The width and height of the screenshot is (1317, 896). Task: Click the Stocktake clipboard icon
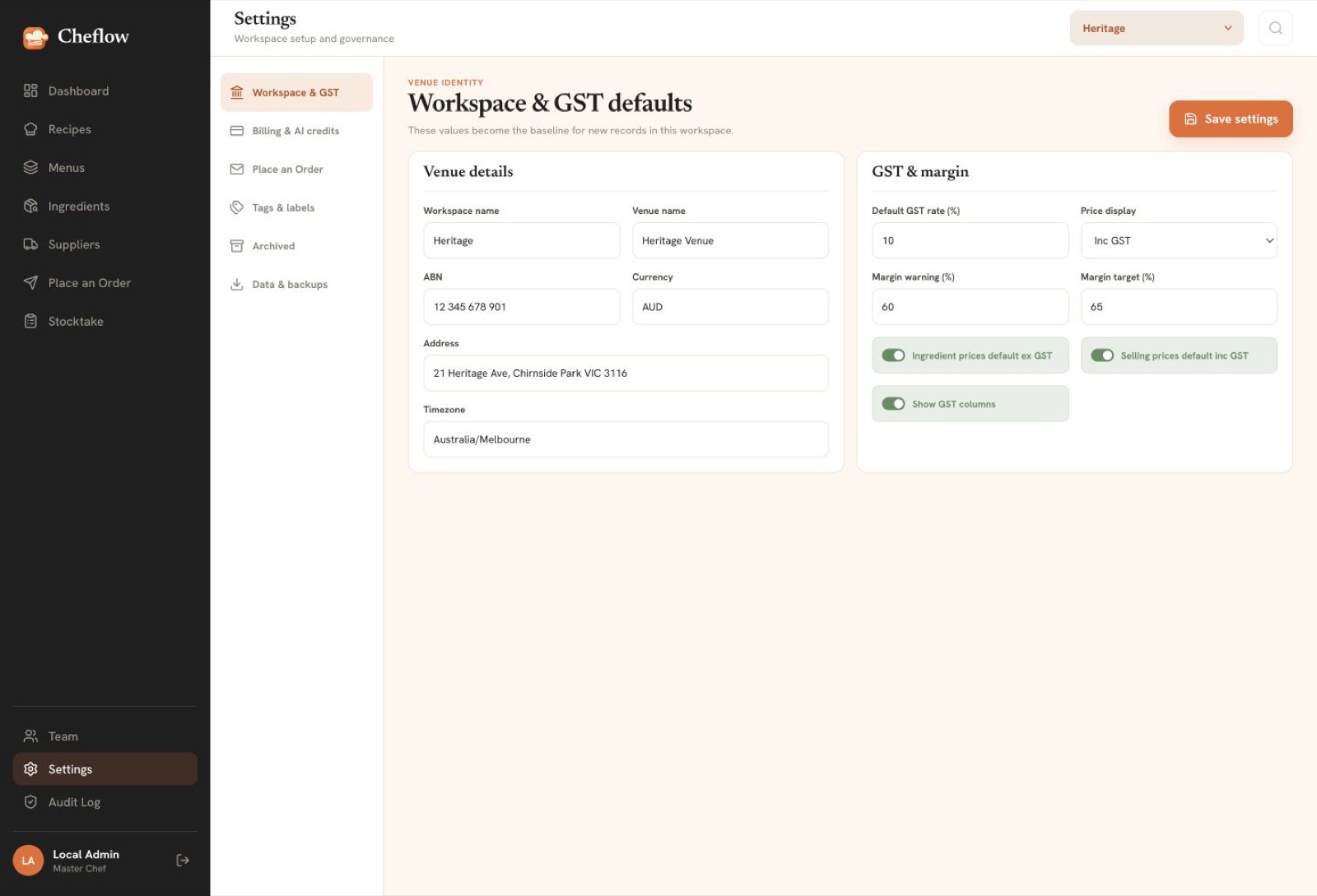coord(30,321)
